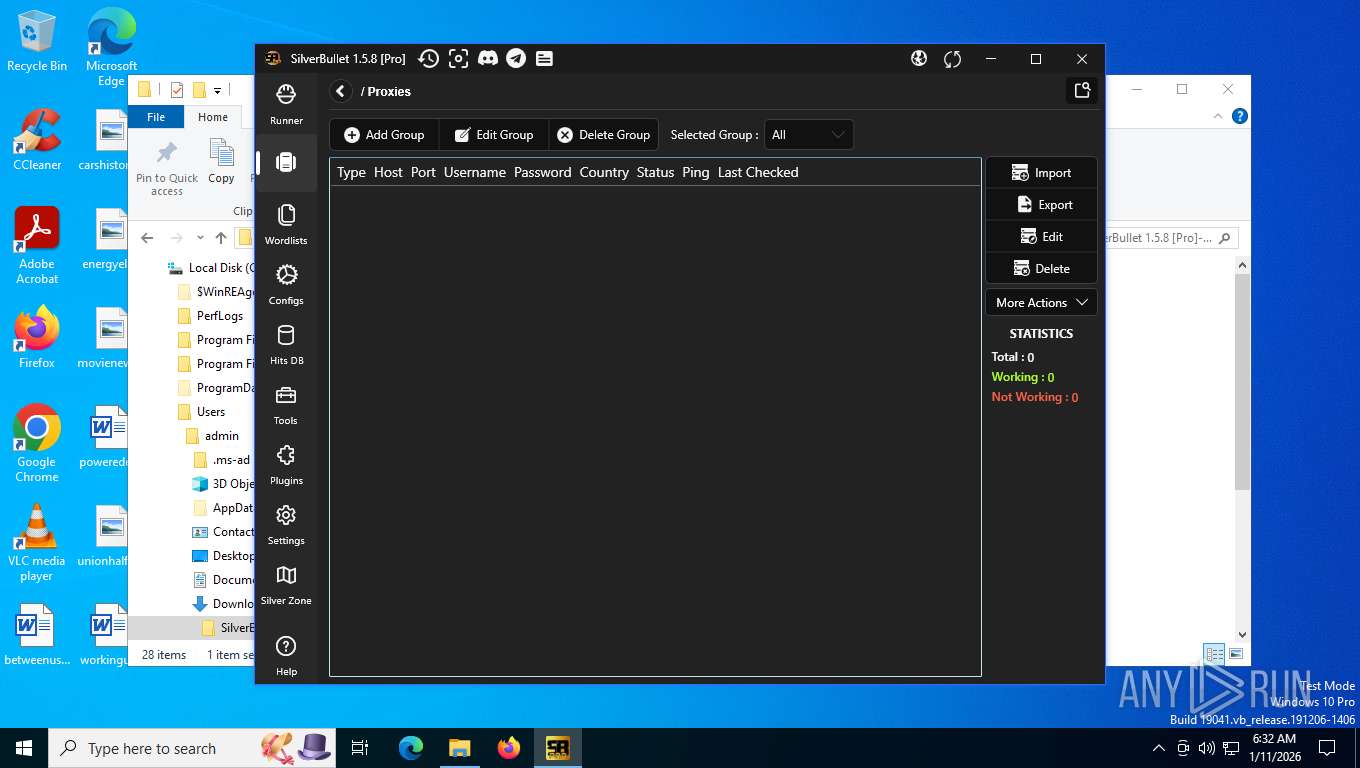Open the Explorer help question mark
The width and height of the screenshot is (1360, 768).
click(x=1240, y=117)
